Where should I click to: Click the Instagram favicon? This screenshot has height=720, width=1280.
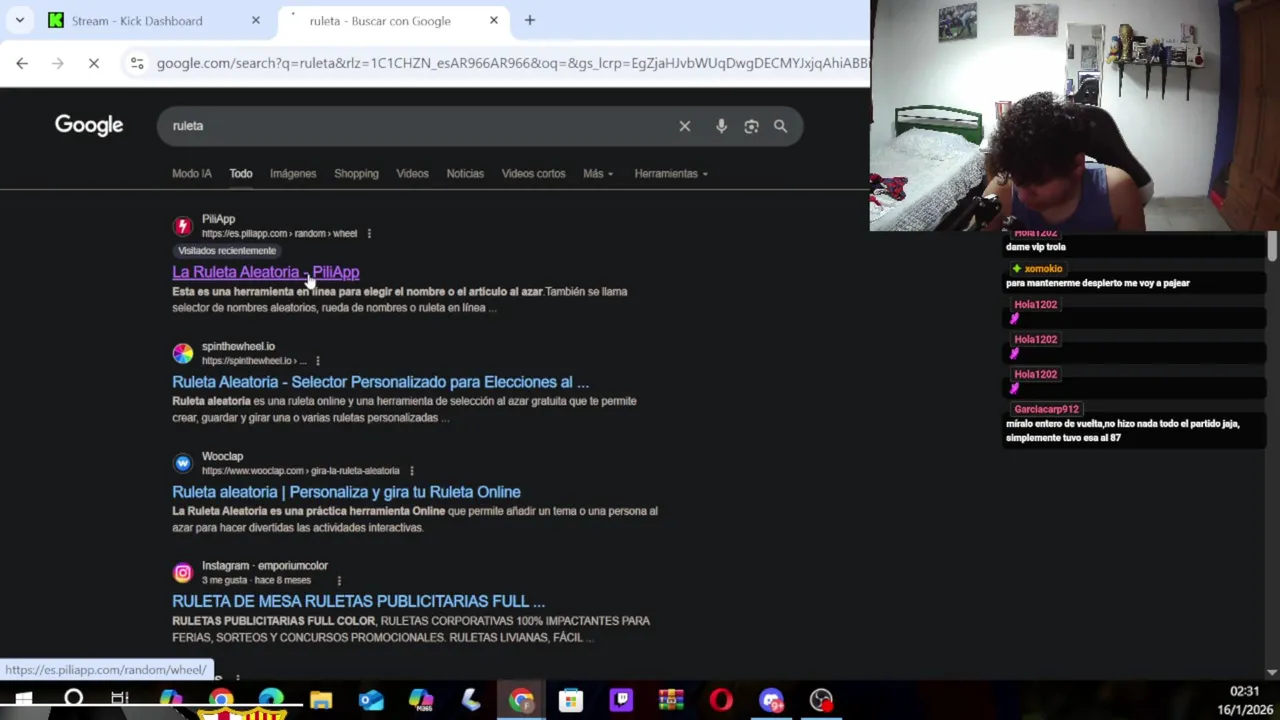[182, 572]
